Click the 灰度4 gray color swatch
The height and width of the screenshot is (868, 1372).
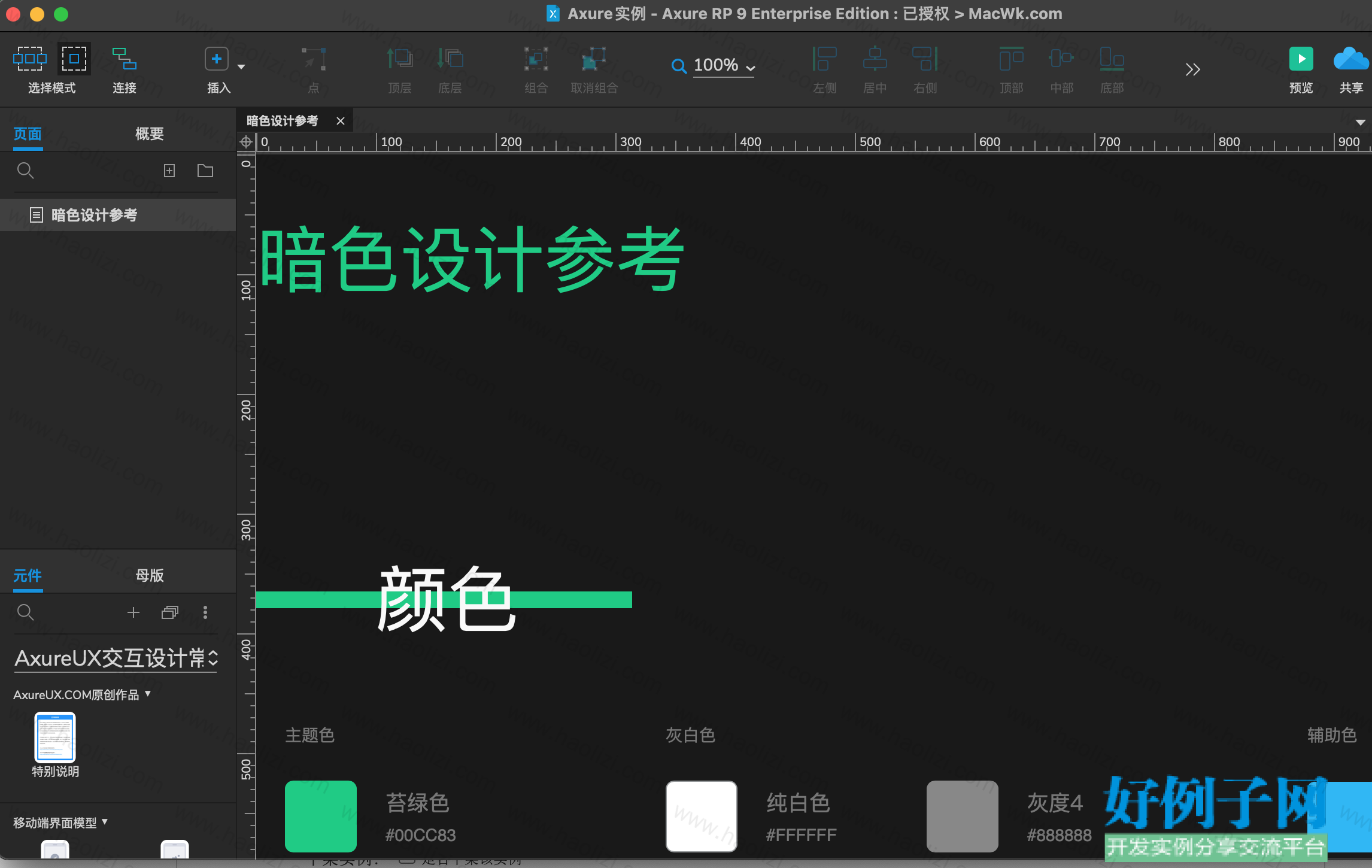tap(963, 817)
